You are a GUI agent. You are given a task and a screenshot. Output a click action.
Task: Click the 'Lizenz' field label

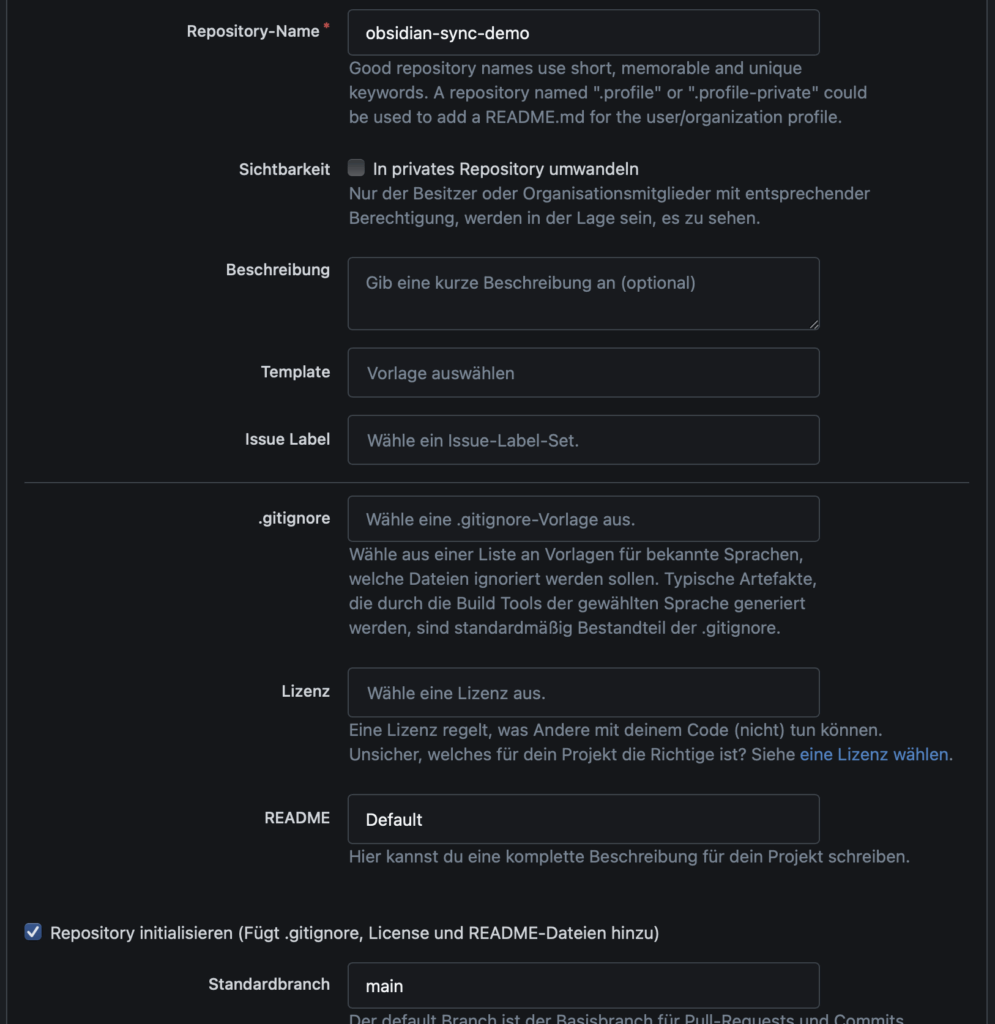pyautogui.click(x=305, y=691)
